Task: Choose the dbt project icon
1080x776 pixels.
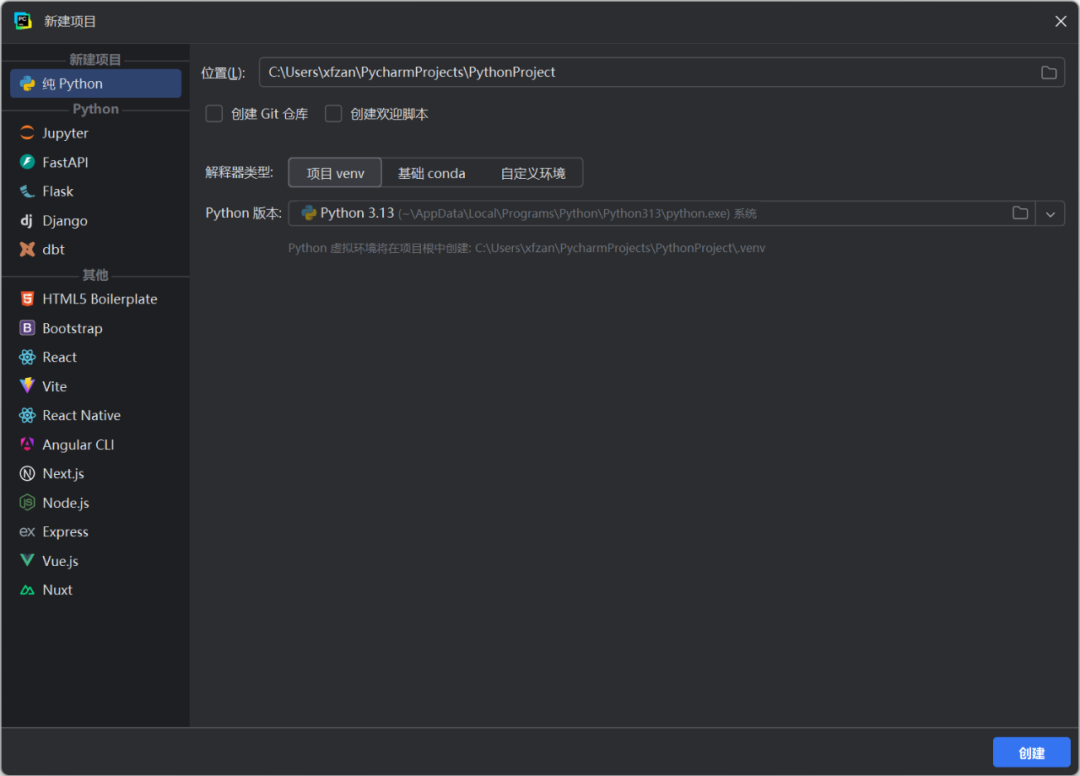Action: pos(28,249)
